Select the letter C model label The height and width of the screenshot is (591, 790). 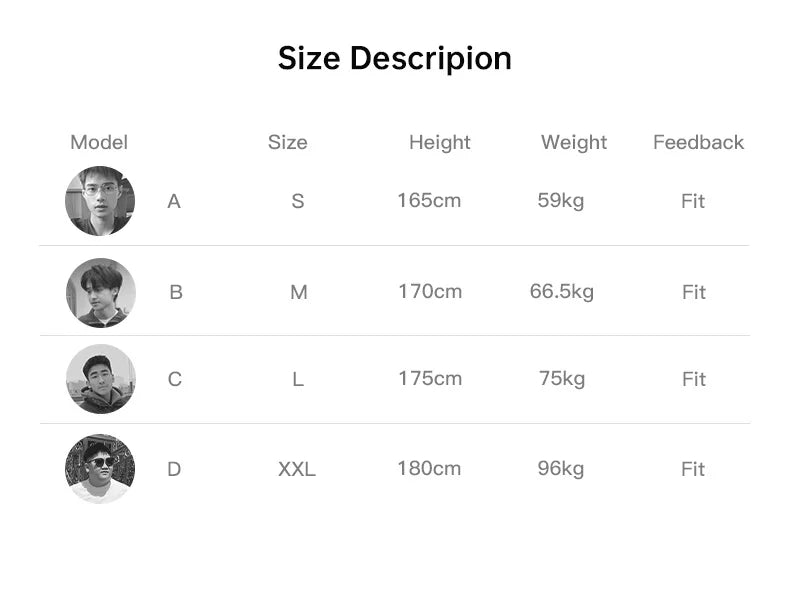point(175,379)
